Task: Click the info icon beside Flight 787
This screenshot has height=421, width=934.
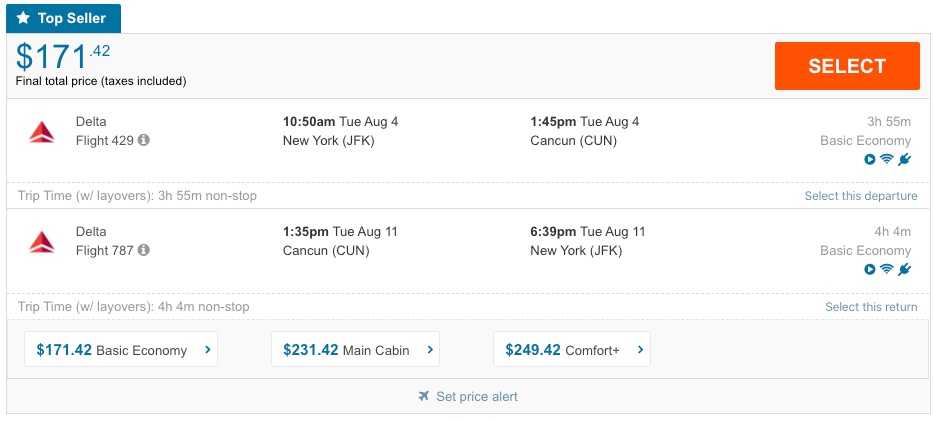Action: click(144, 250)
